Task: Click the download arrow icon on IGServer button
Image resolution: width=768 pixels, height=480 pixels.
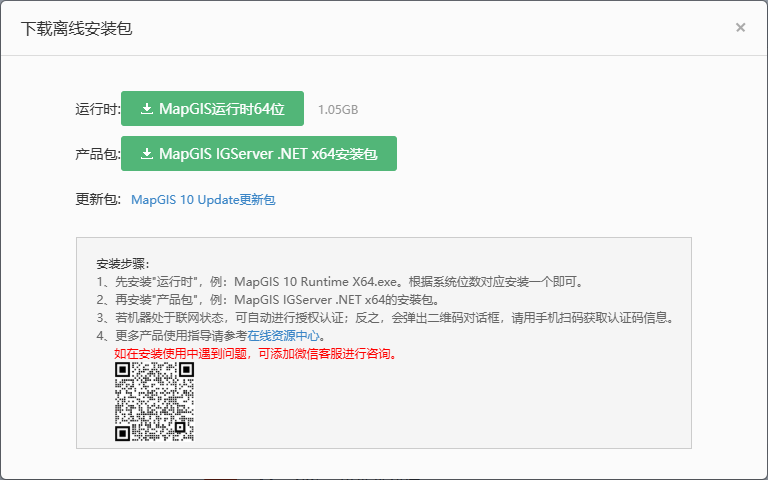Action: pos(147,154)
